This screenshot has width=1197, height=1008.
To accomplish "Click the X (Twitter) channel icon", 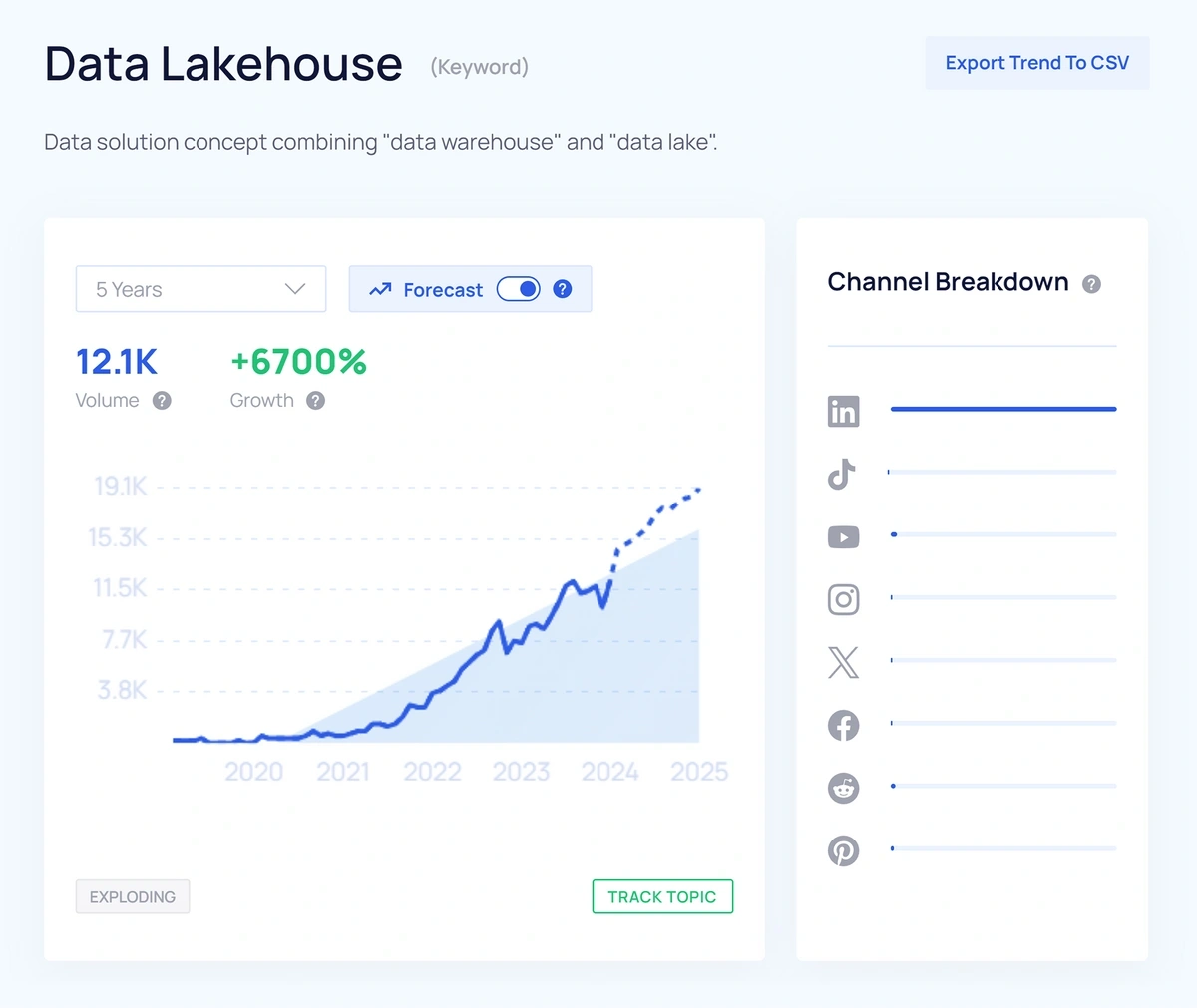I will click(x=843, y=662).
